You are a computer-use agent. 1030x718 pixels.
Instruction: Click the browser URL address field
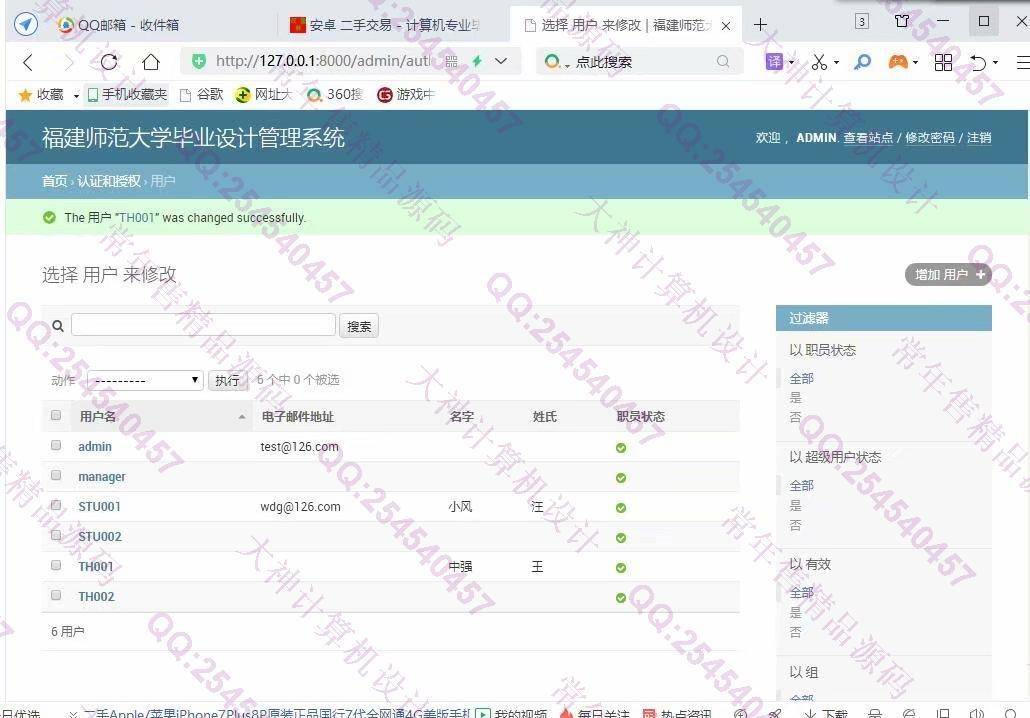323,61
